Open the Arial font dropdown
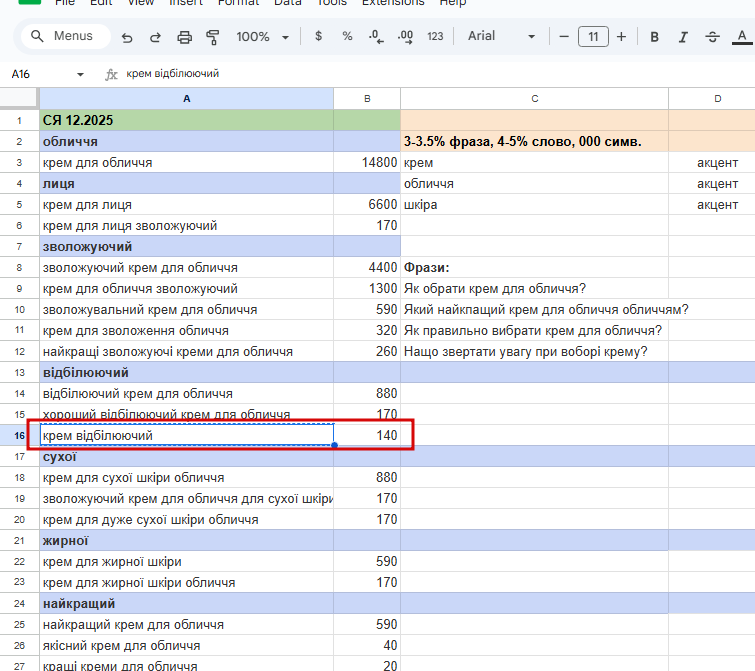Viewport: 755px width, 671px height. 502,37
